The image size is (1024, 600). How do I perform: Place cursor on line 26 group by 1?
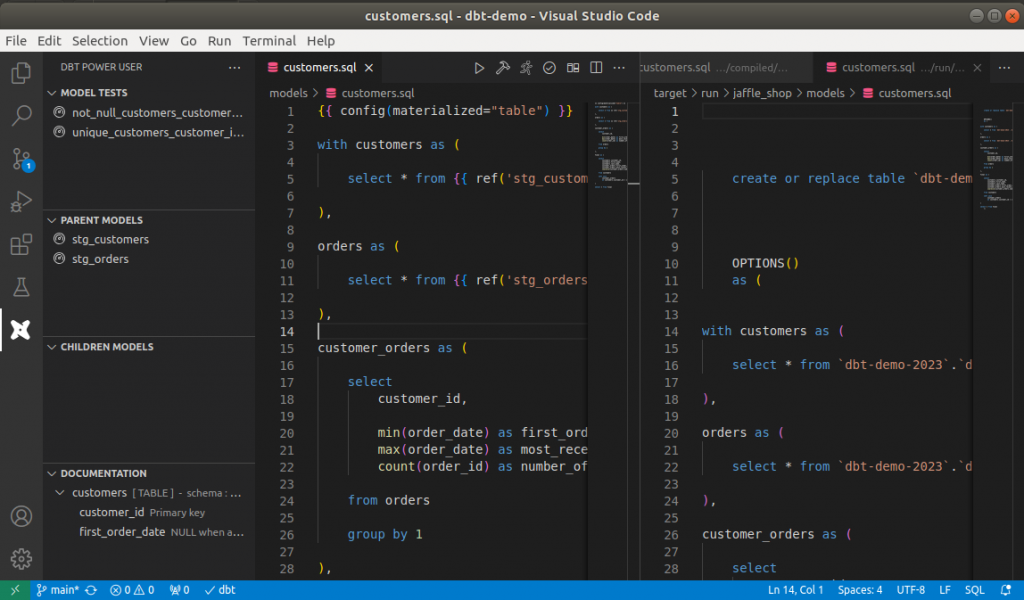[385, 534]
